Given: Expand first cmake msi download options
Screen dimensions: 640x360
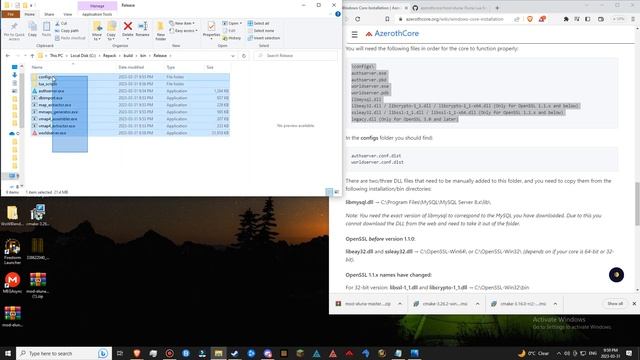Looking at the screenshot, I should click(478, 304).
